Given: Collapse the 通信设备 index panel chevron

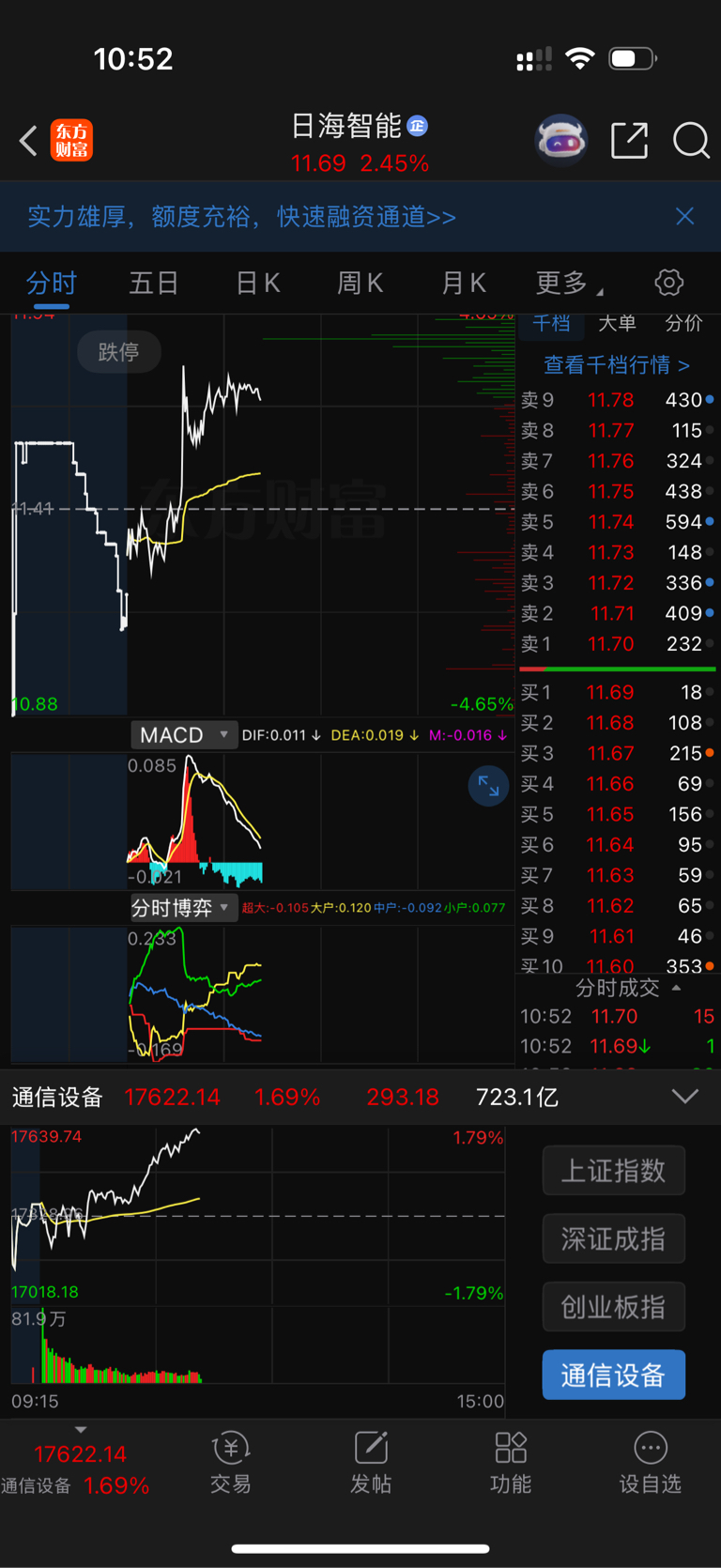Looking at the screenshot, I should tap(685, 1097).
